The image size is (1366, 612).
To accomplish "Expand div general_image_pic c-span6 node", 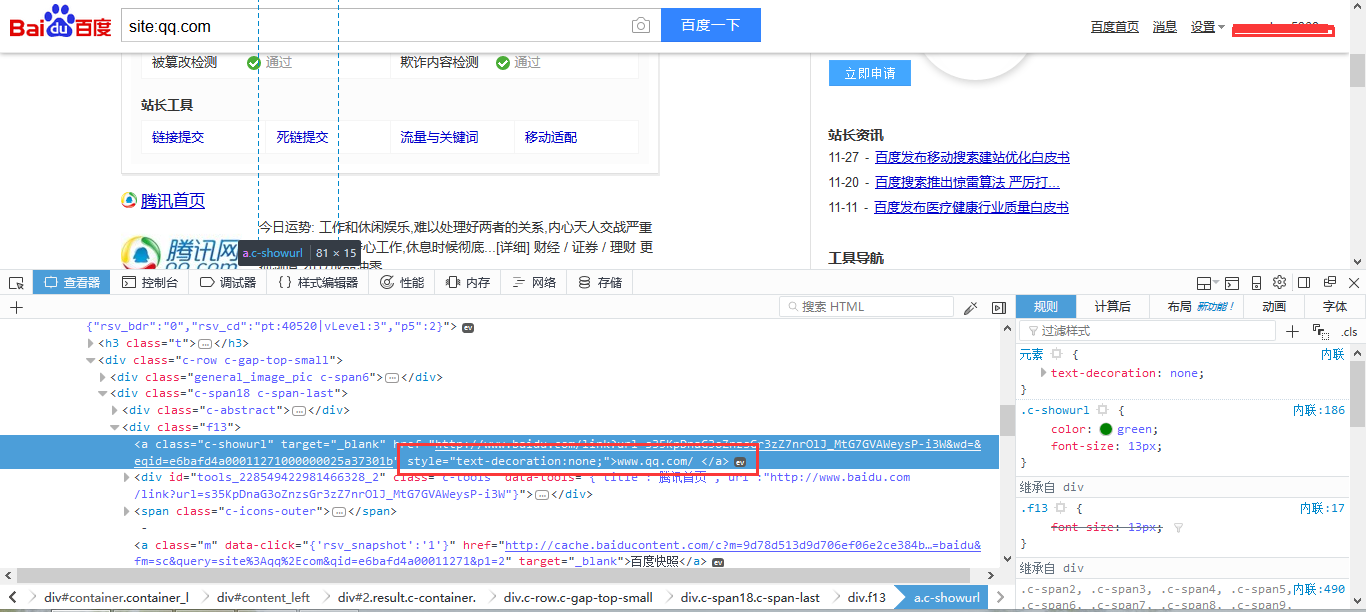I will click(103, 377).
